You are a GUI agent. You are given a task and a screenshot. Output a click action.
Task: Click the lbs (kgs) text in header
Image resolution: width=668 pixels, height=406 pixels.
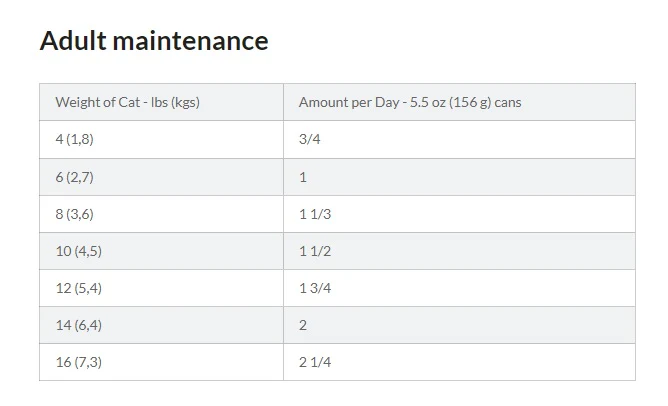tap(175, 103)
